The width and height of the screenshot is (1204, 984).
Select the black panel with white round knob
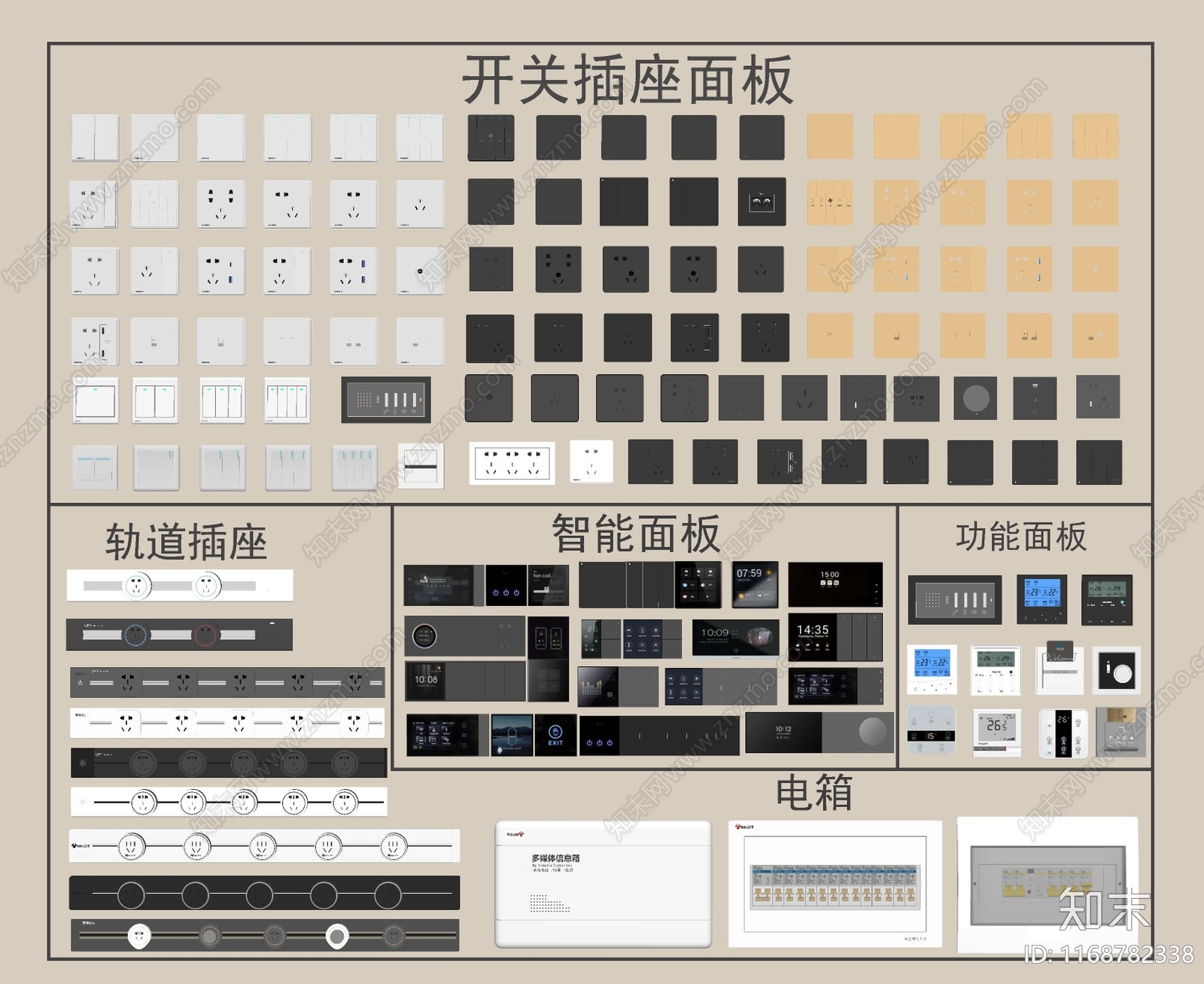(x=1117, y=670)
